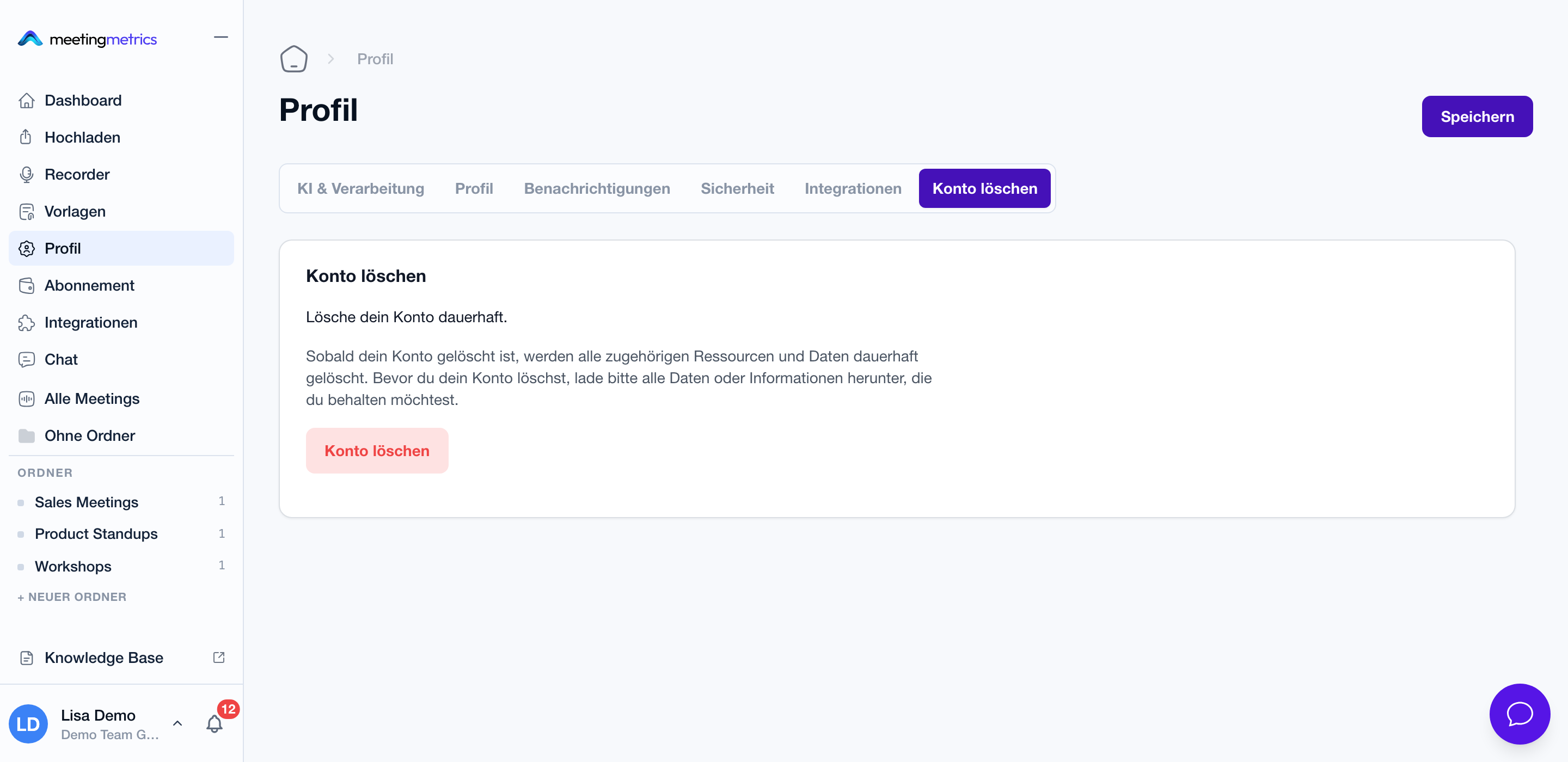This screenshot has width=1568, height=762.
Task: Click the external link icon next to Knowledge Base
Action: click(x=219, y=657)
